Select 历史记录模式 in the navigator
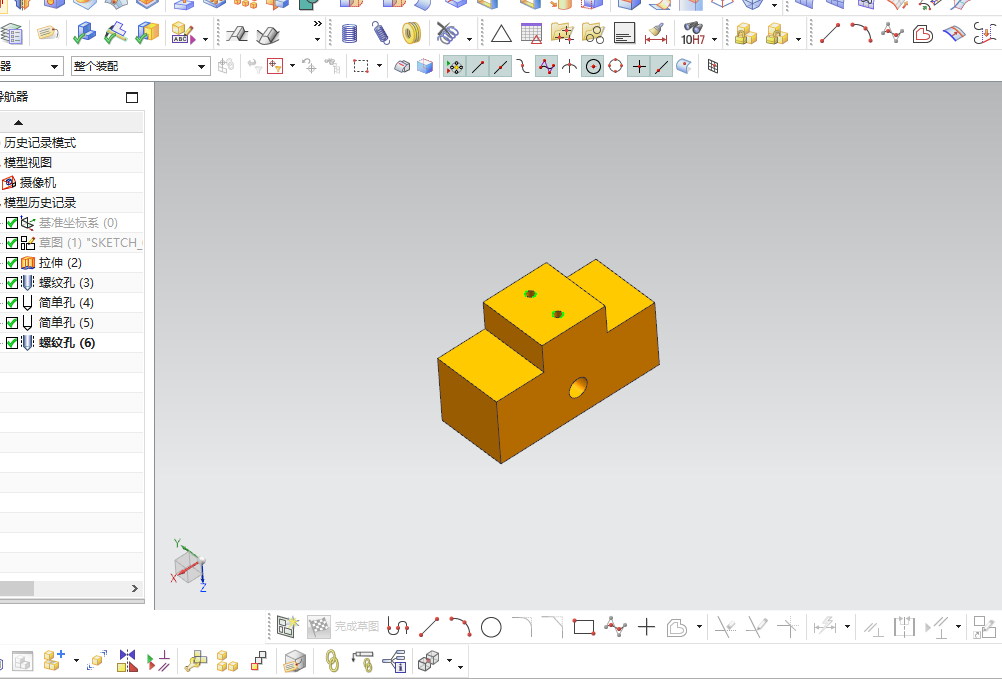 point(40,142)
